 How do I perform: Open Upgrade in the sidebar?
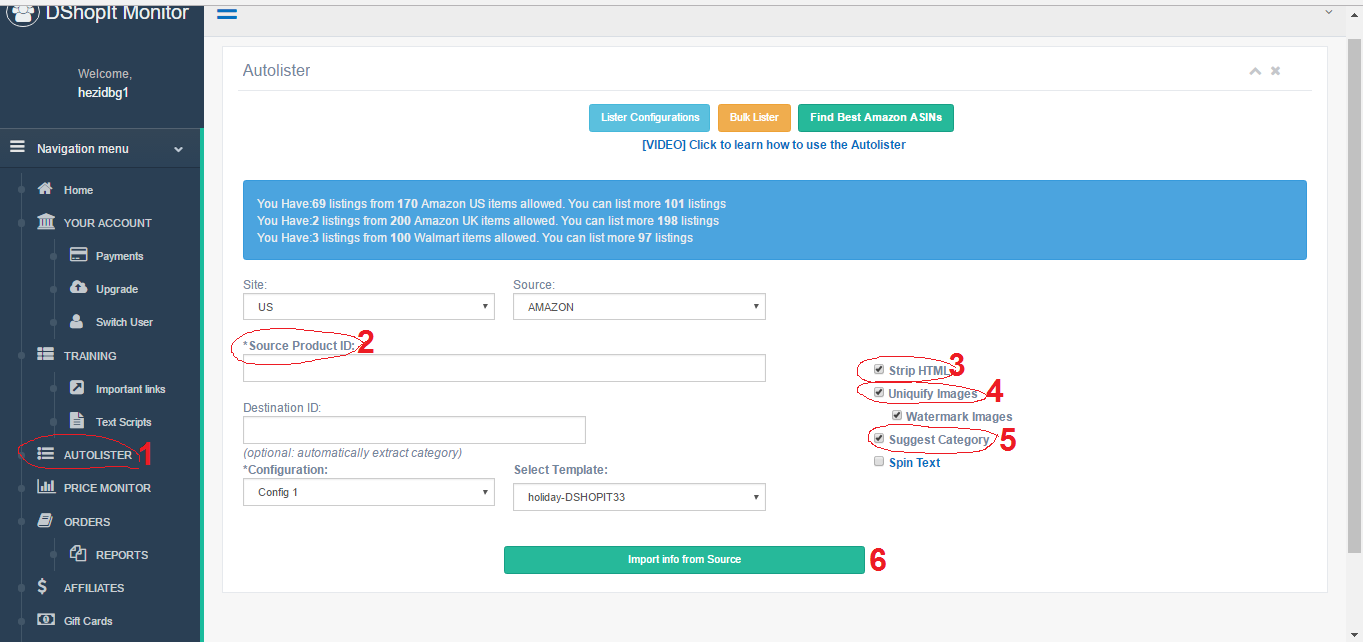(x=116, y=289)
